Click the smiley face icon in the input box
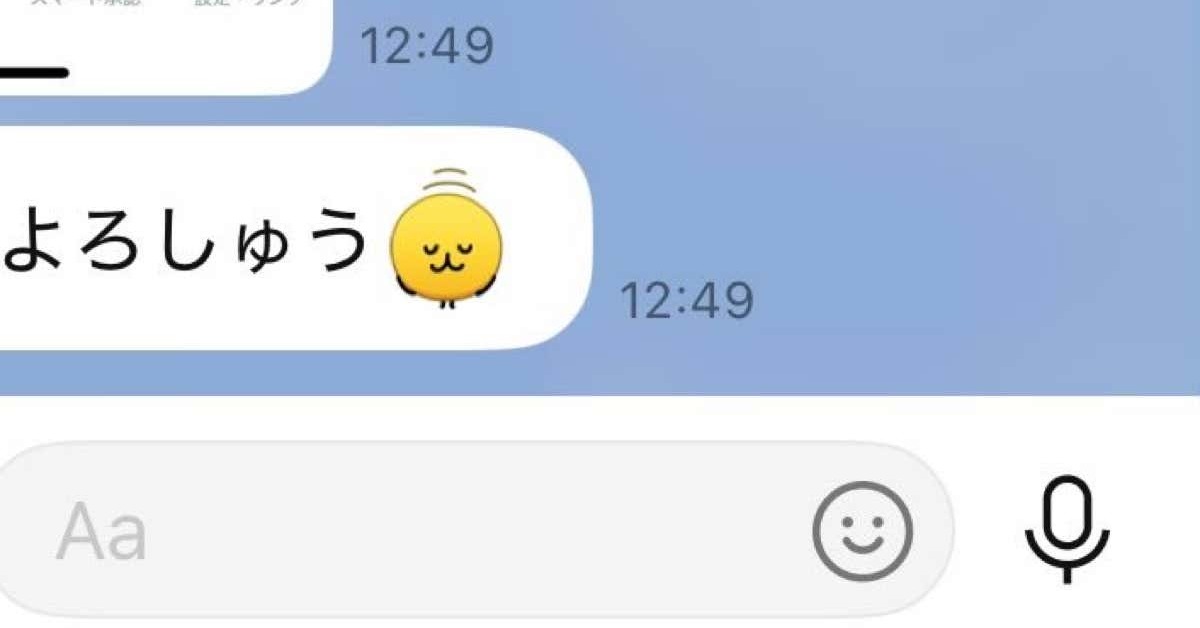Viewport: 1200px width, 628px height. 862,533
